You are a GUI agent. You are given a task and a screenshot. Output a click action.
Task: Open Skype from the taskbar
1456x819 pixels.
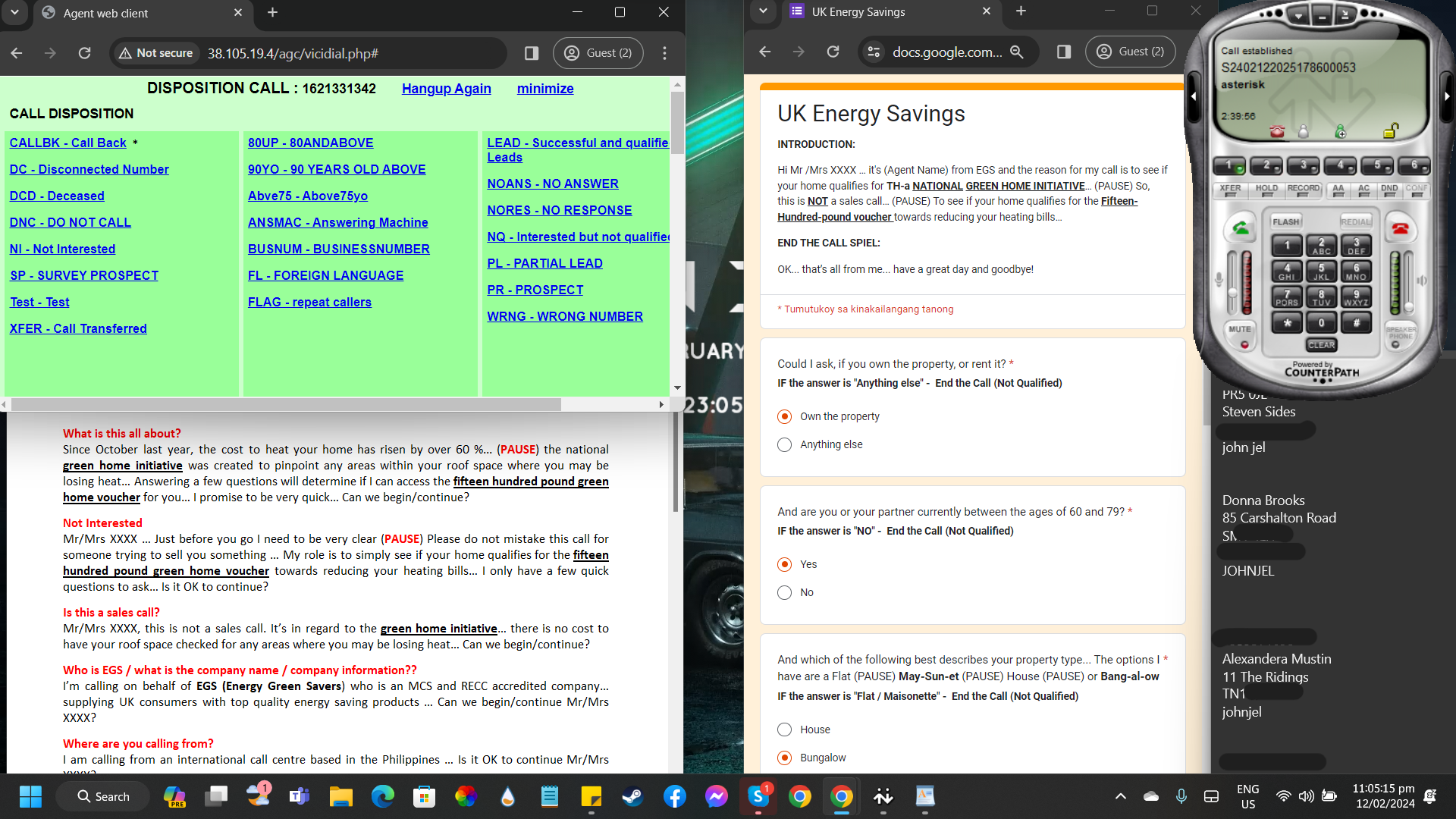(758, 796)
